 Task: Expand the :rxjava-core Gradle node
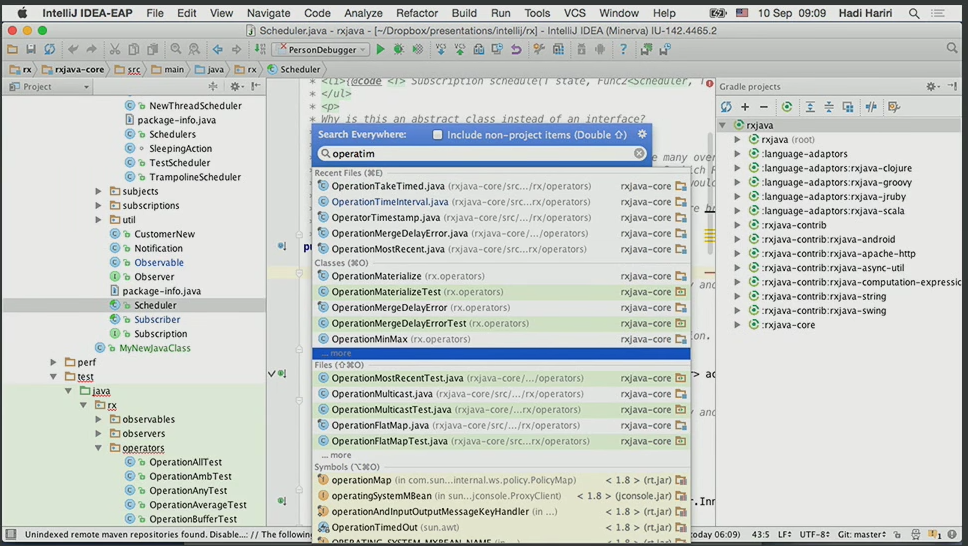737,325
